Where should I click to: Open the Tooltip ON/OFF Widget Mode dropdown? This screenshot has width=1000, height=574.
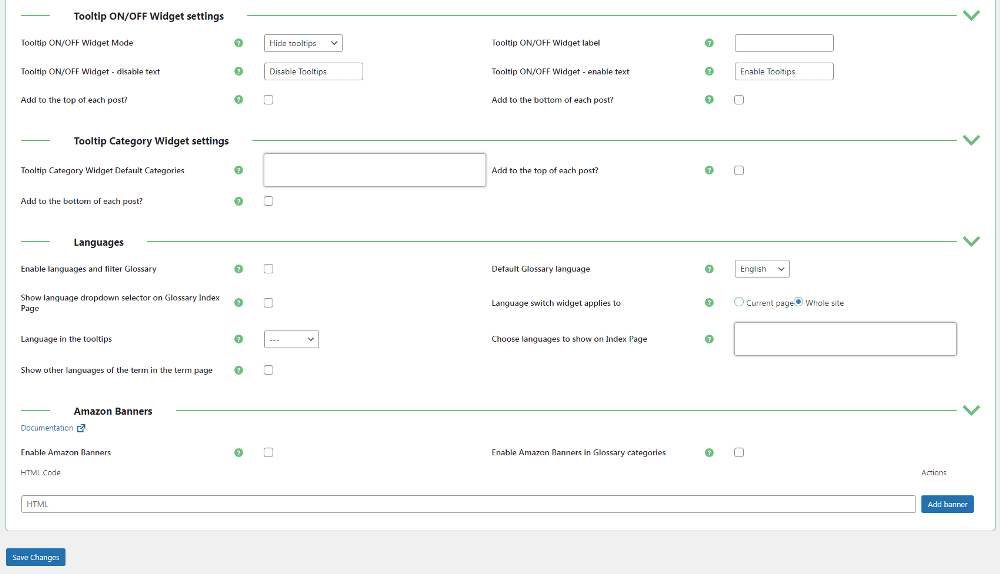pos(303,43)
